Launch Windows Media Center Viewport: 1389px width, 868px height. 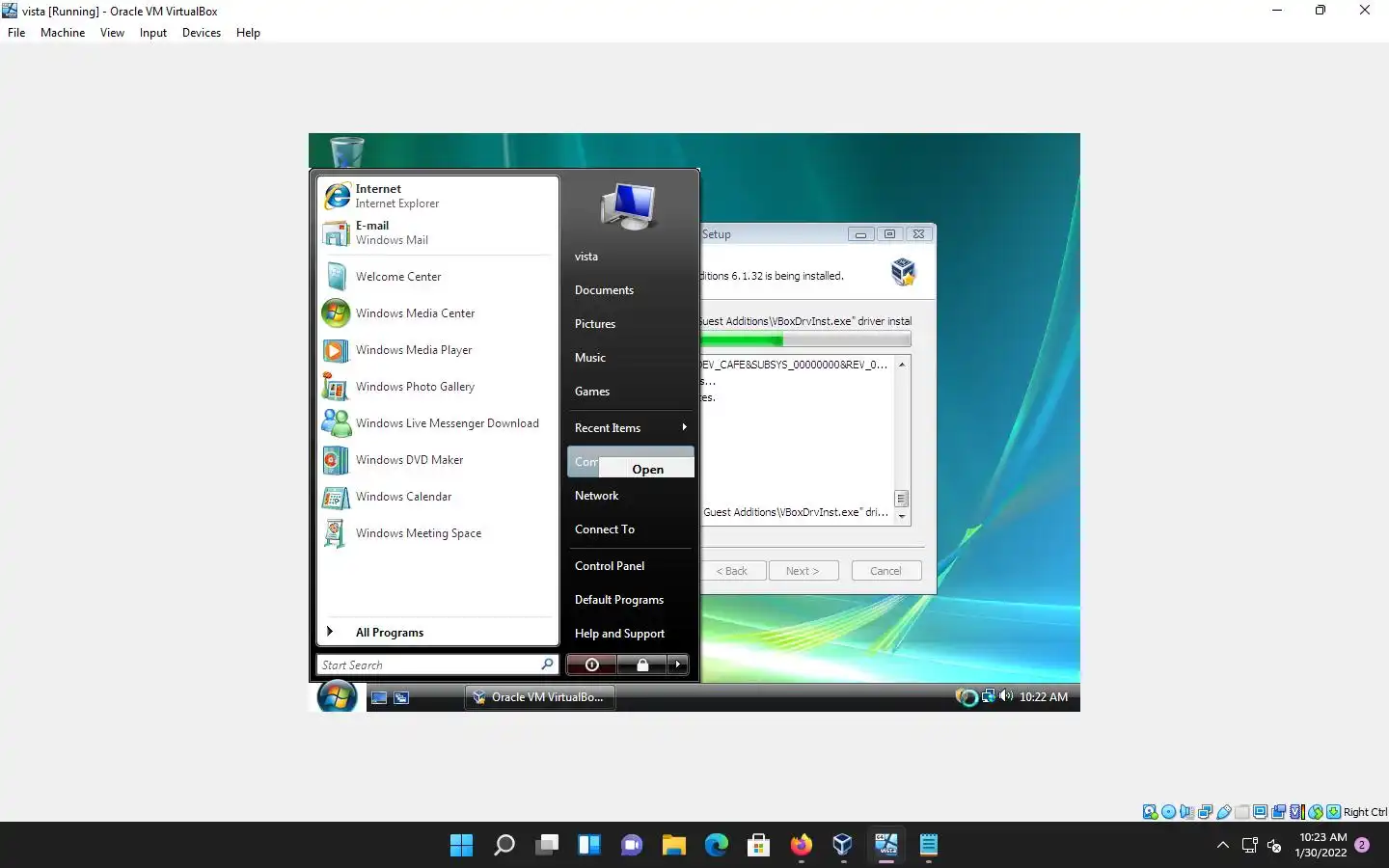[438, 313]
